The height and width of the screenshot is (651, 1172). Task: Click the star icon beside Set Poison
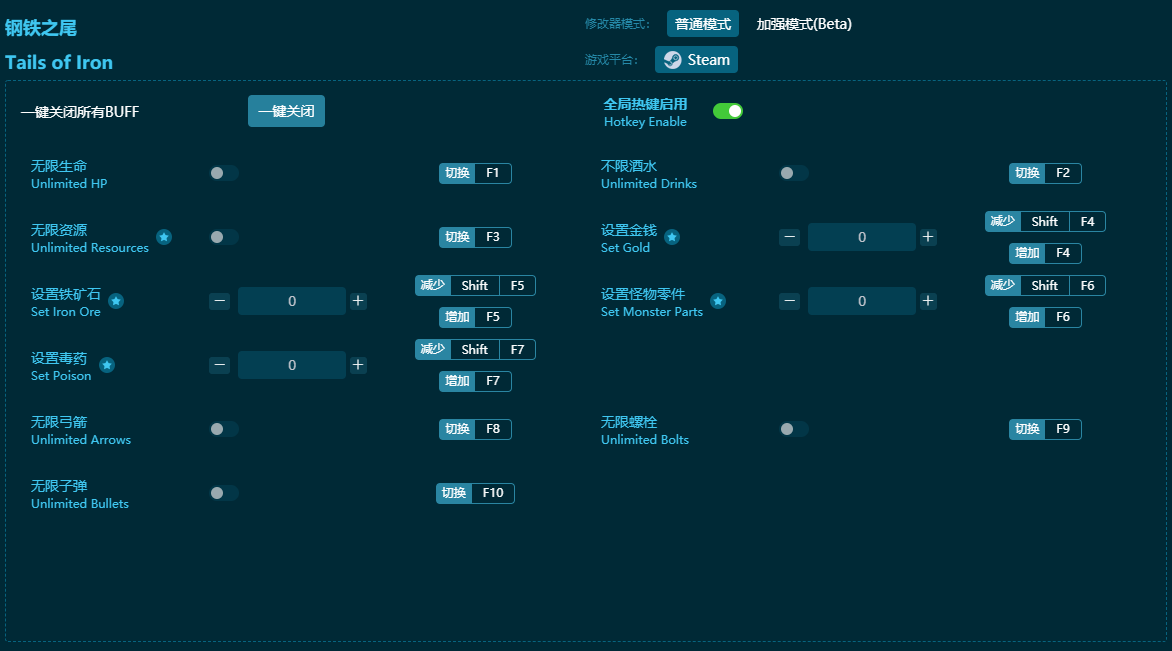pyautogui.click(x=107, y=365)
